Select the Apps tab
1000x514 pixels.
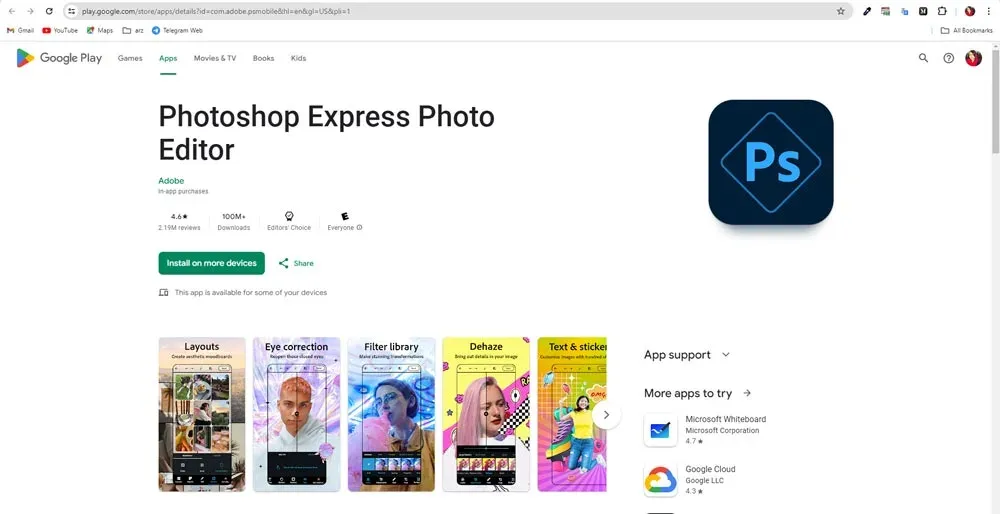(x=168, y=58)
